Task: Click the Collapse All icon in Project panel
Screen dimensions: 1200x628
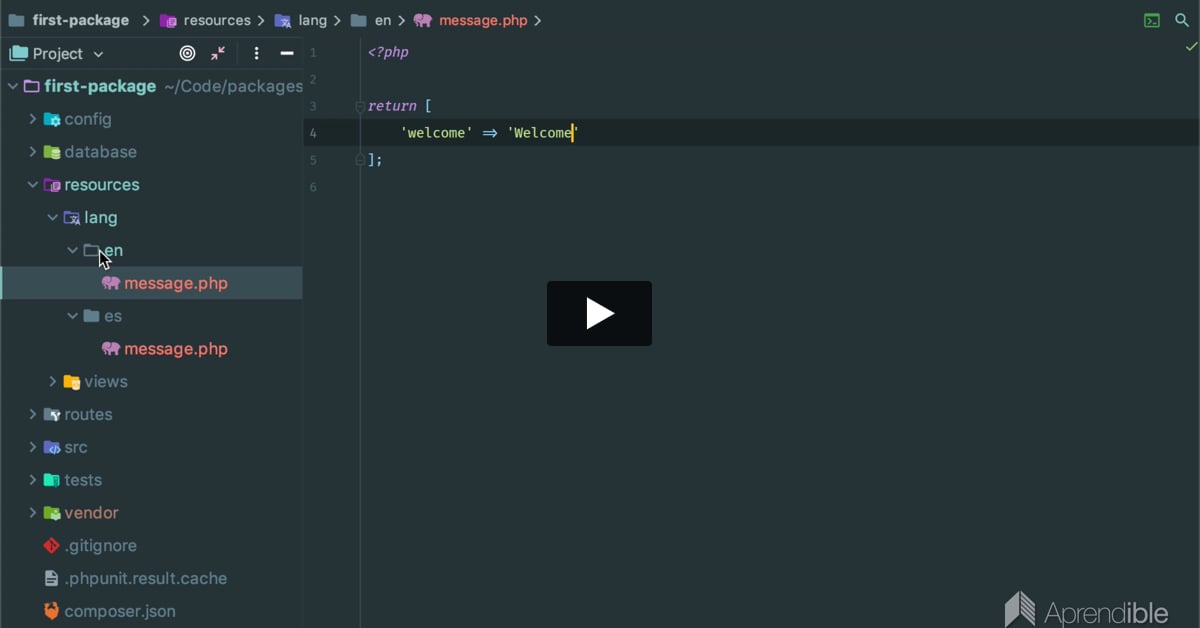Action: [x=218, y=54]
